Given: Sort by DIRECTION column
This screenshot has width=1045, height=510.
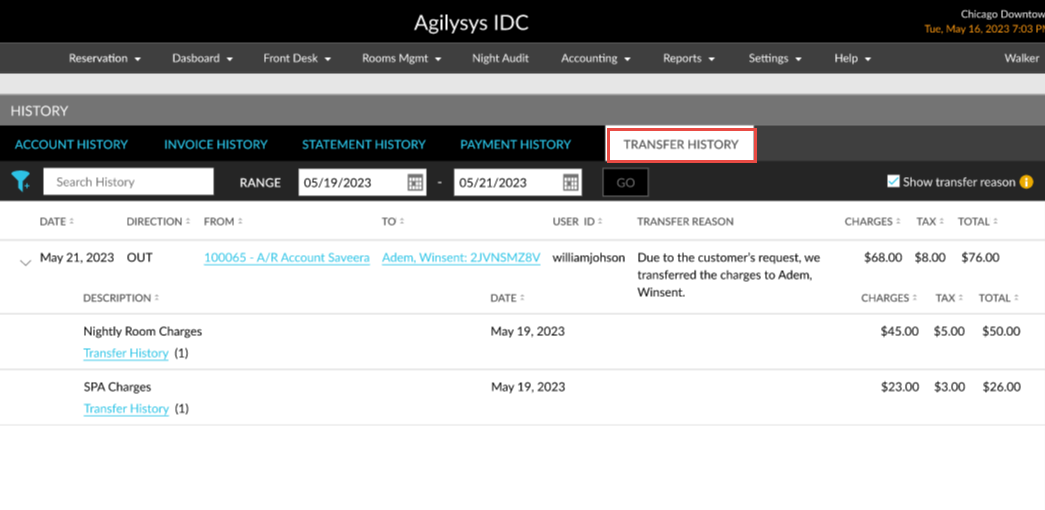Looking at the screenshot, I should coord(159,221).
